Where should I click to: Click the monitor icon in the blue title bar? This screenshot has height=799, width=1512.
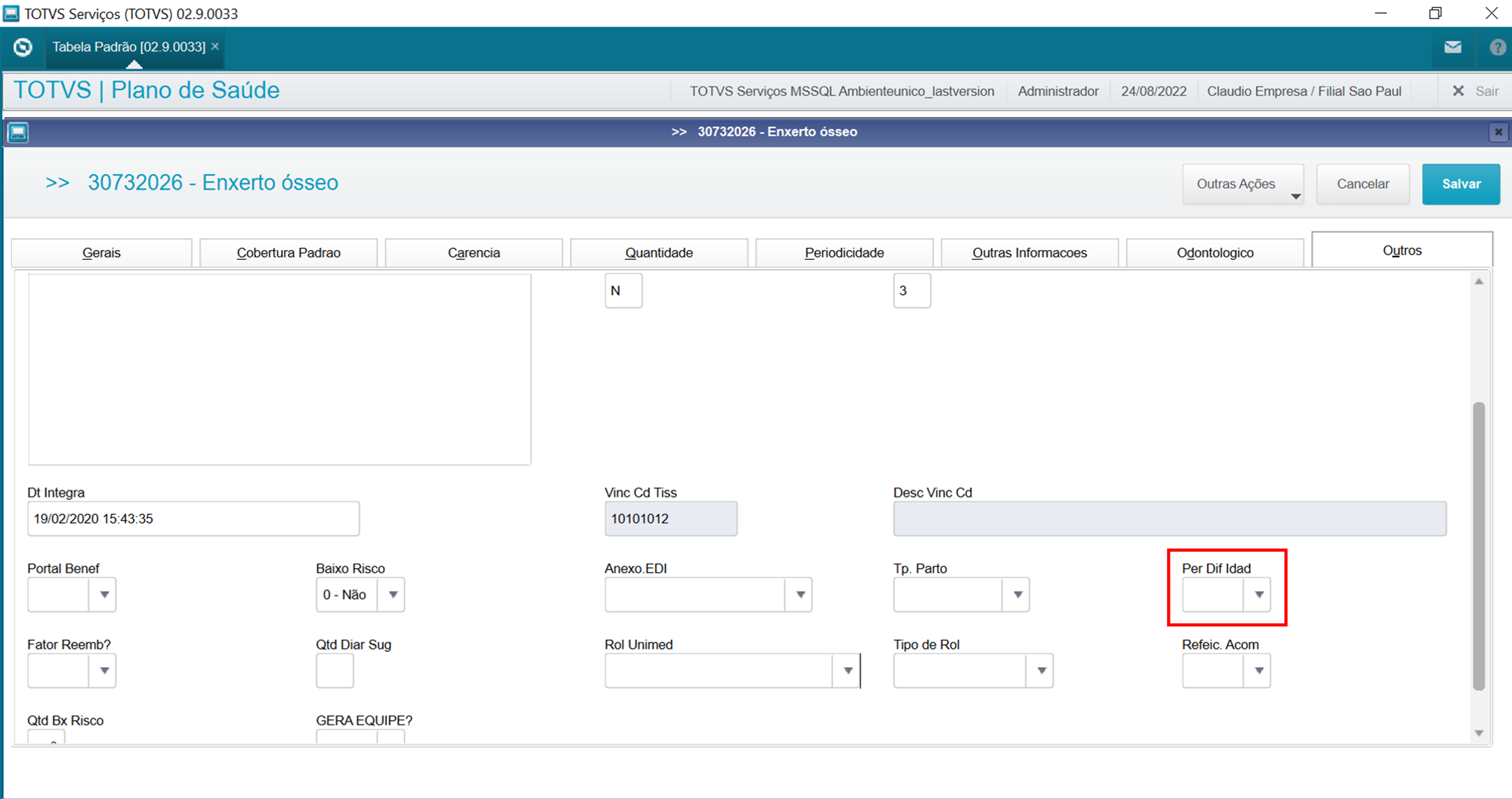(x=18, y=132)
